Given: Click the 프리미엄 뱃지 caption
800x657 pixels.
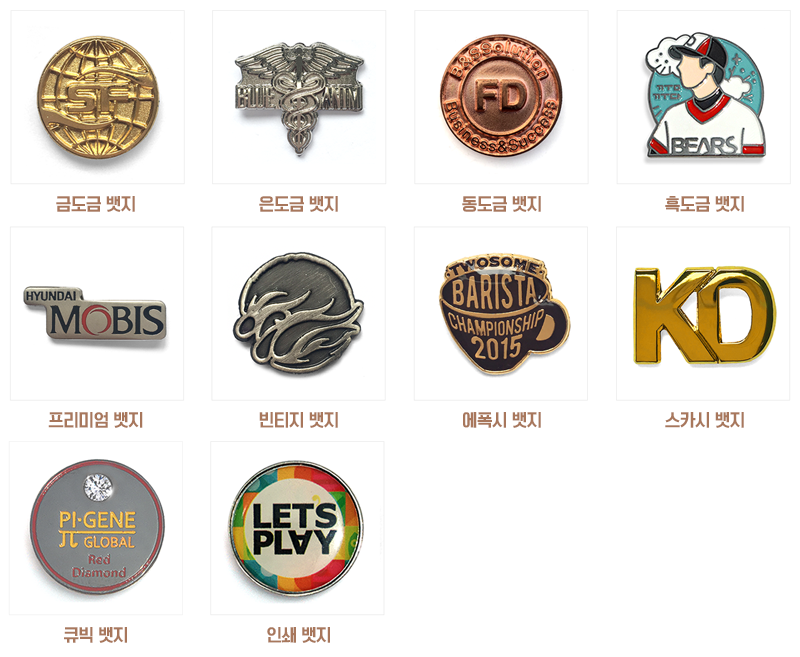Looking at the screenshot, I should point(96,420).
